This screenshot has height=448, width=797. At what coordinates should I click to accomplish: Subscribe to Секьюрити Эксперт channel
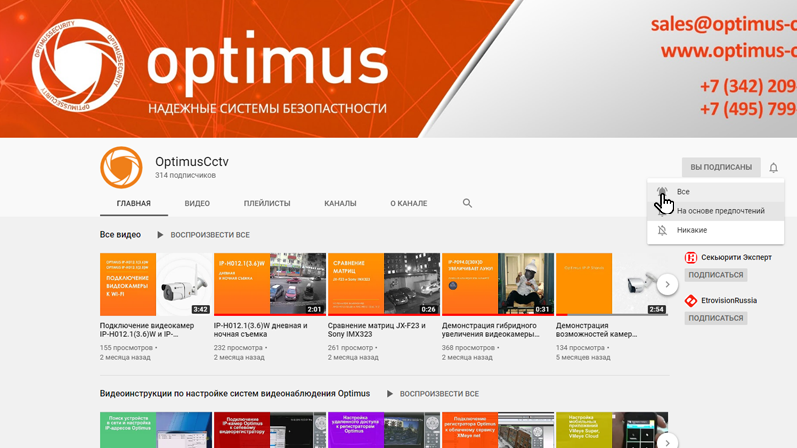click(x=716, y=275)
